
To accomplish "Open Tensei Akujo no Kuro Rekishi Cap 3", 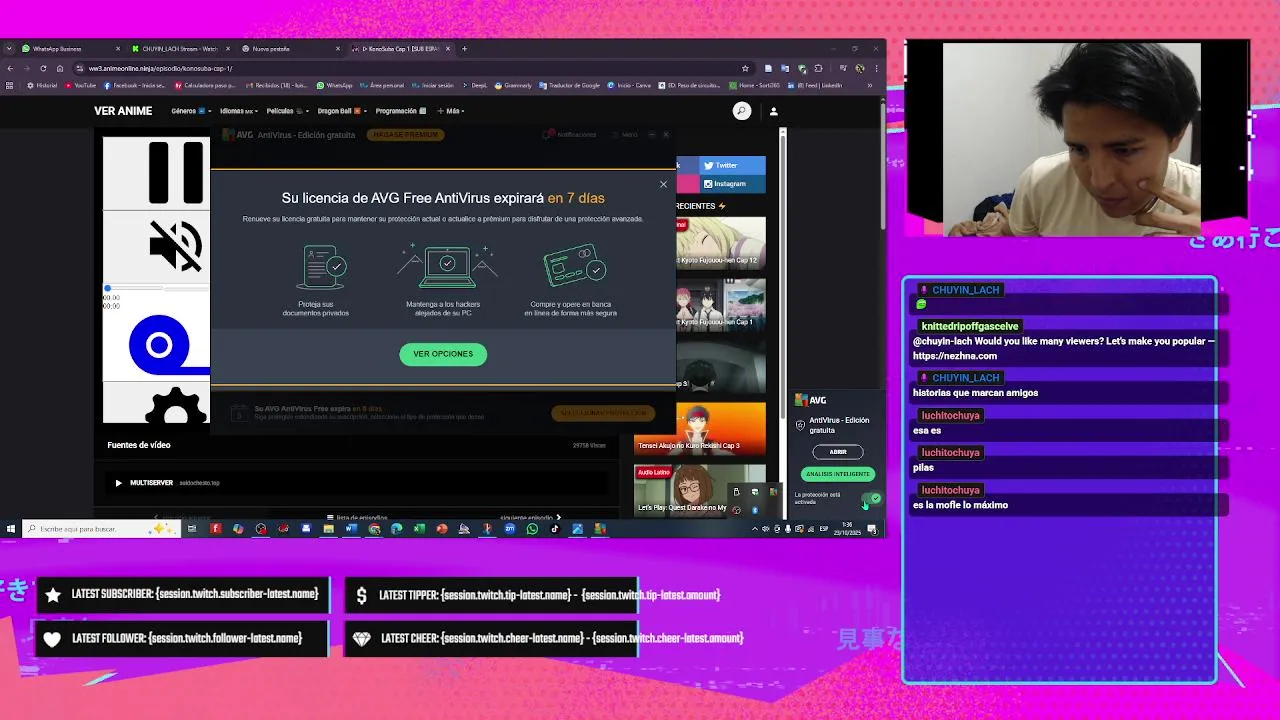I will pos(700,427).
